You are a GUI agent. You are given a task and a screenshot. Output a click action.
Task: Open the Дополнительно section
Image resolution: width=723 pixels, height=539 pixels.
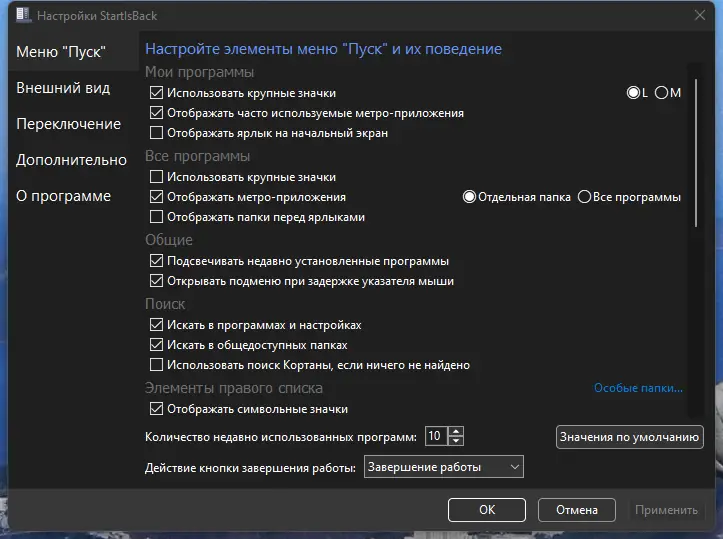coord(71,160)
